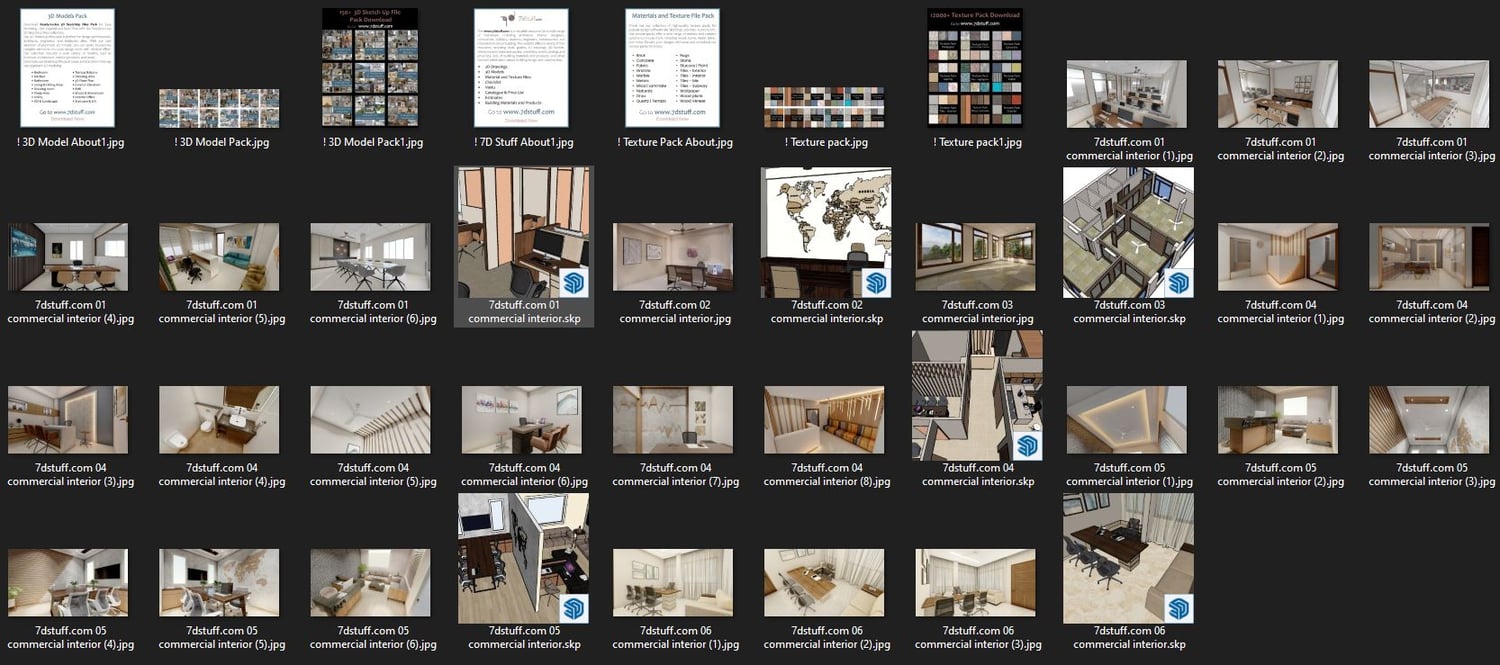Select 04 commercial interior (5).jpg thumbnail
Viewport: 1500px width, 665px height.
pyautogui.click(x=371, y=420)
